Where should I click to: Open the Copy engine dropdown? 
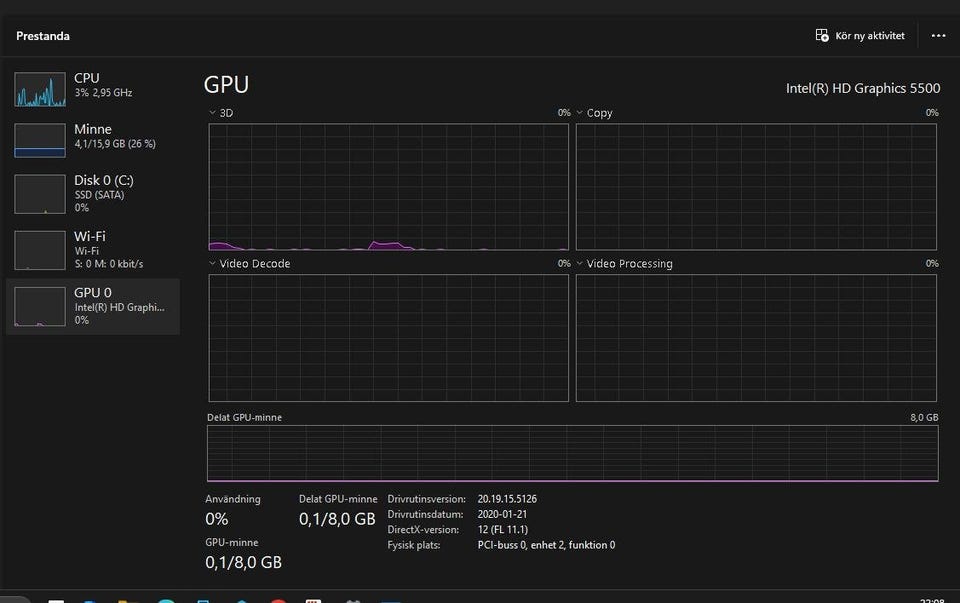click(x=580, y=113)
